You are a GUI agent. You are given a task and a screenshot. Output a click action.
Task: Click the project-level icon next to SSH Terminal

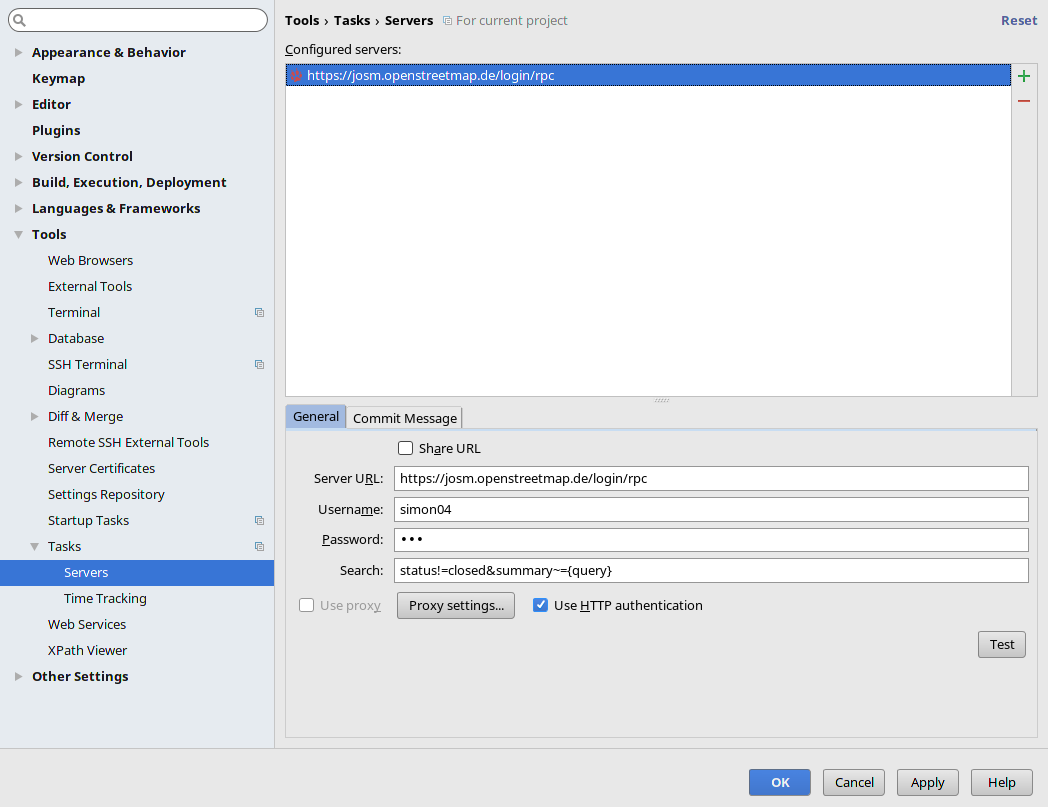coord(259,365)
